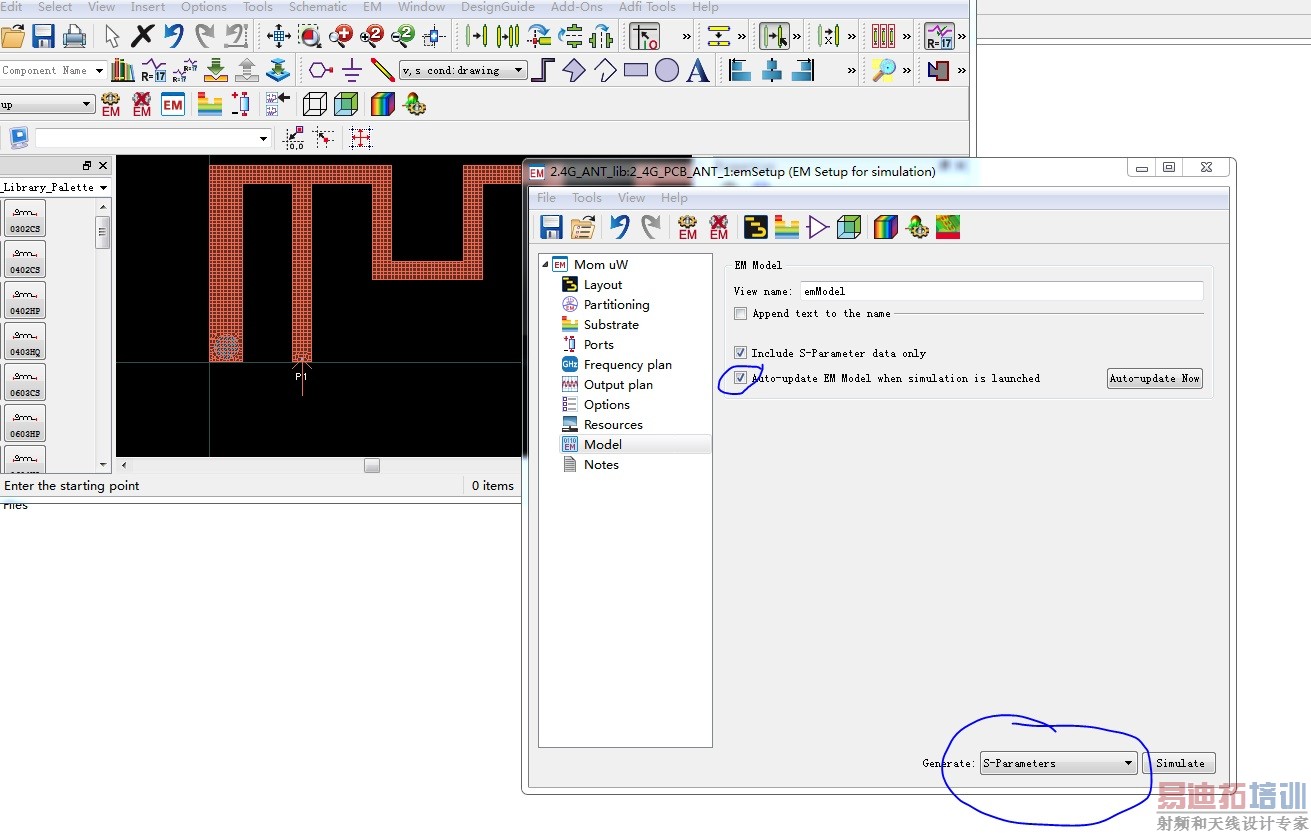The image size is (1311, 833).
Task: Click the zoom out by 2 icon
Action: tap(402, 37)
